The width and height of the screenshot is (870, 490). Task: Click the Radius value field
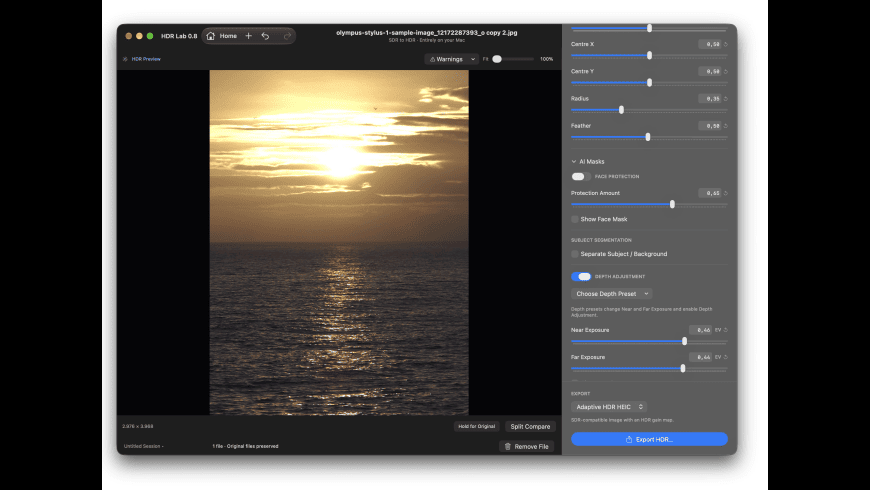pos(710,99)
